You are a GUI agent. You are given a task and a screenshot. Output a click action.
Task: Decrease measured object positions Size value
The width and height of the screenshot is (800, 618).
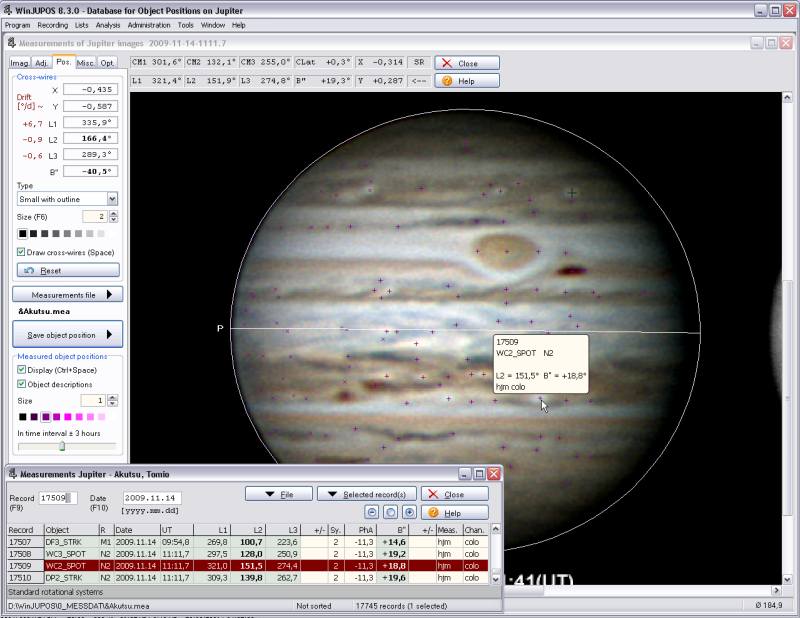[x=113, y=404]
